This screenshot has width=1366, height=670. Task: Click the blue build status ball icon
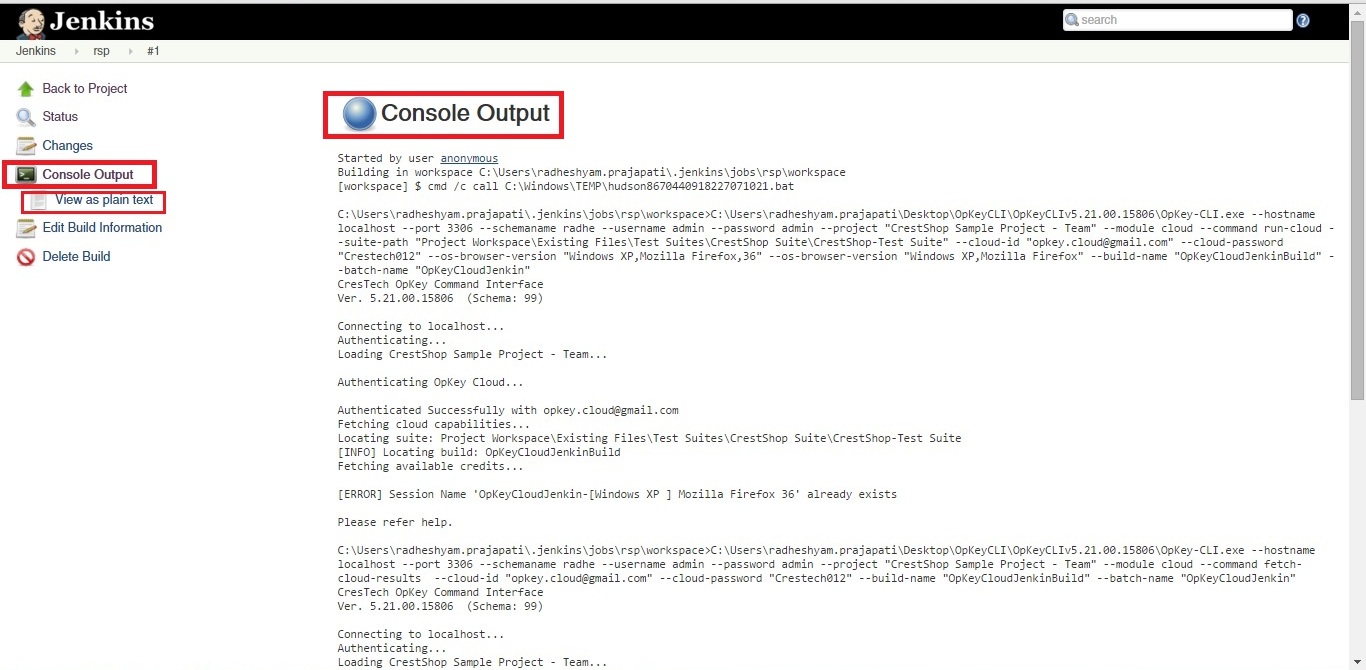359,114
